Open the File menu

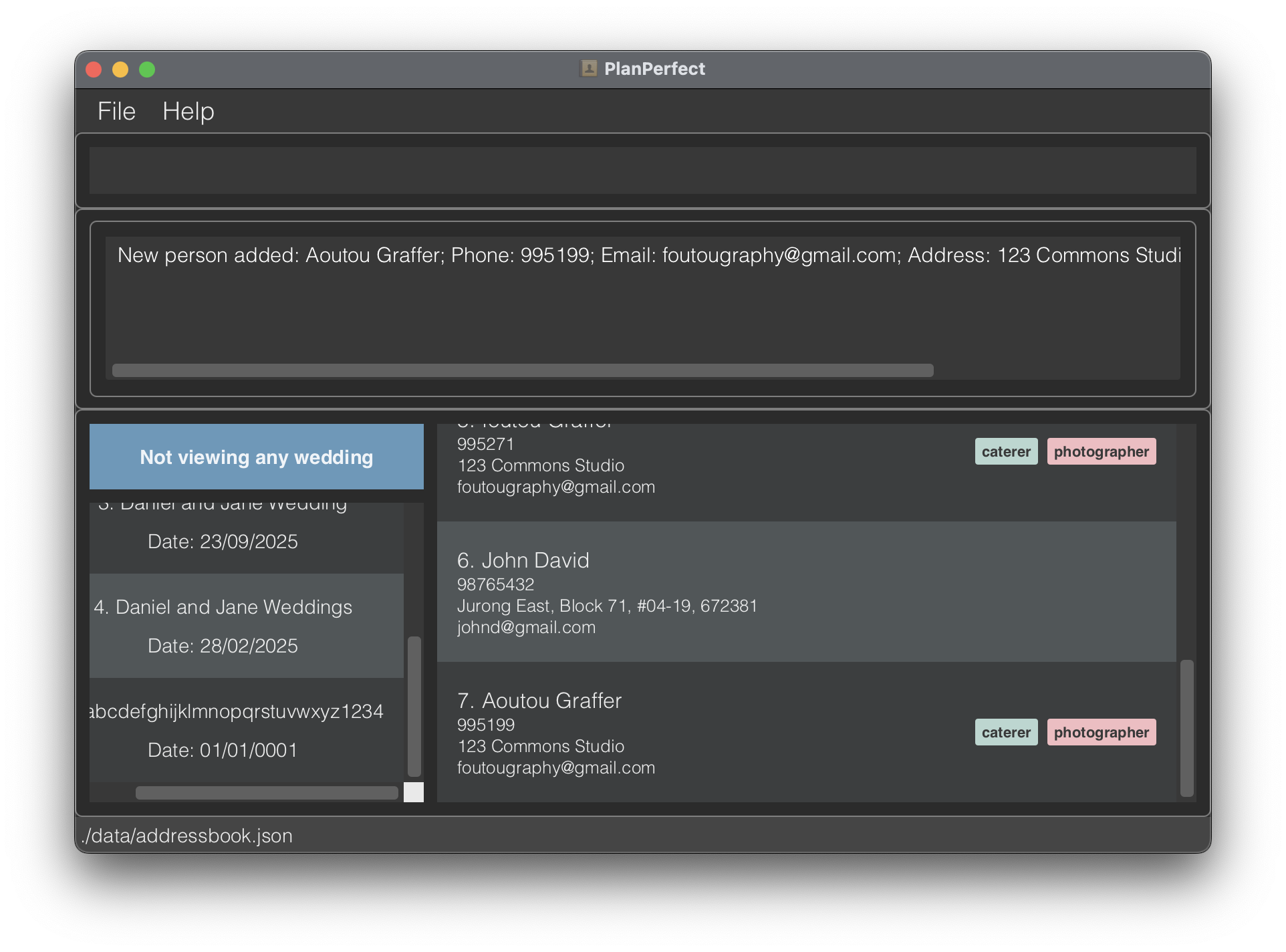point(116,111)
